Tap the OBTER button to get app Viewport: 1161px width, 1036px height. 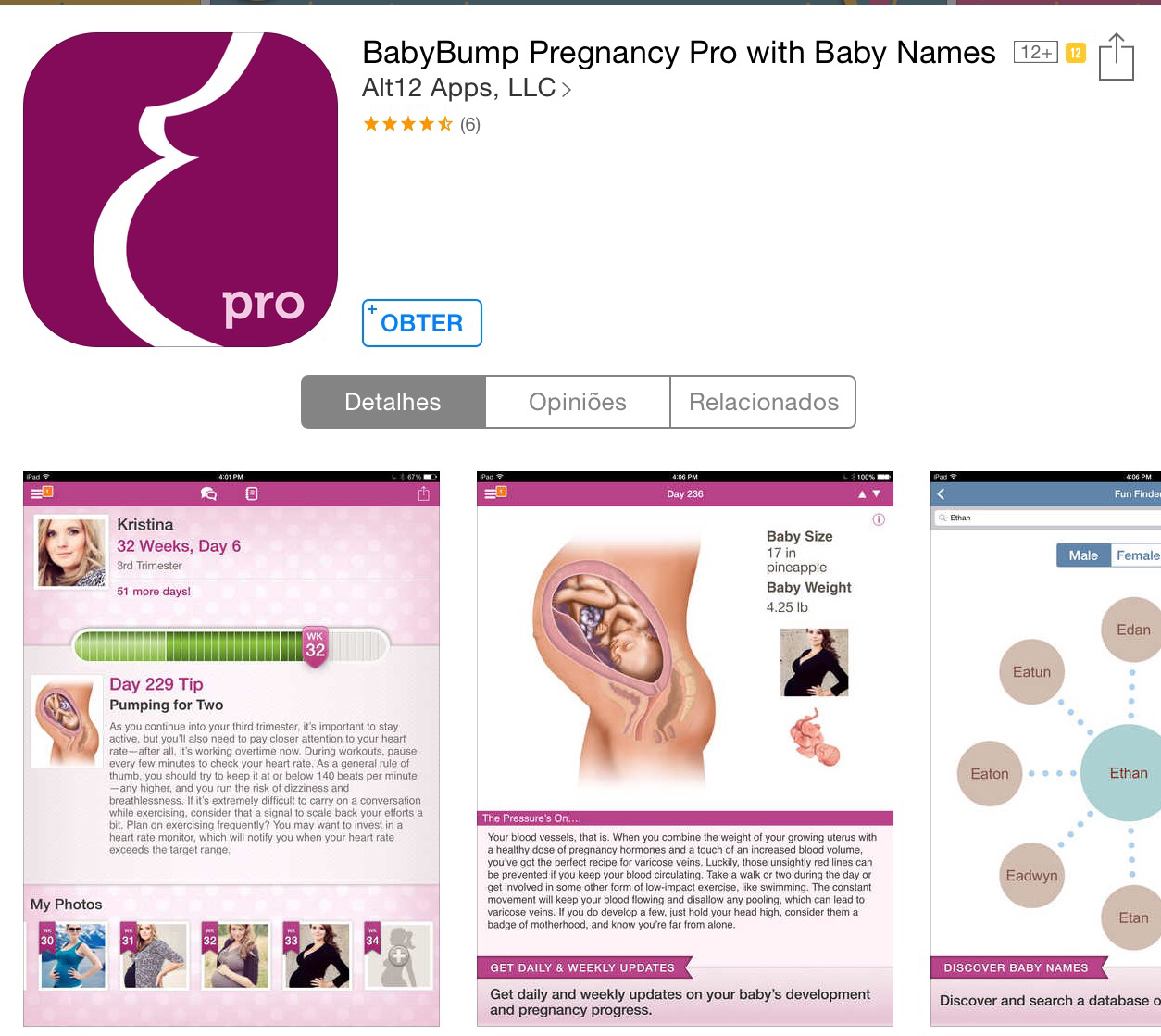click(422, 323)
